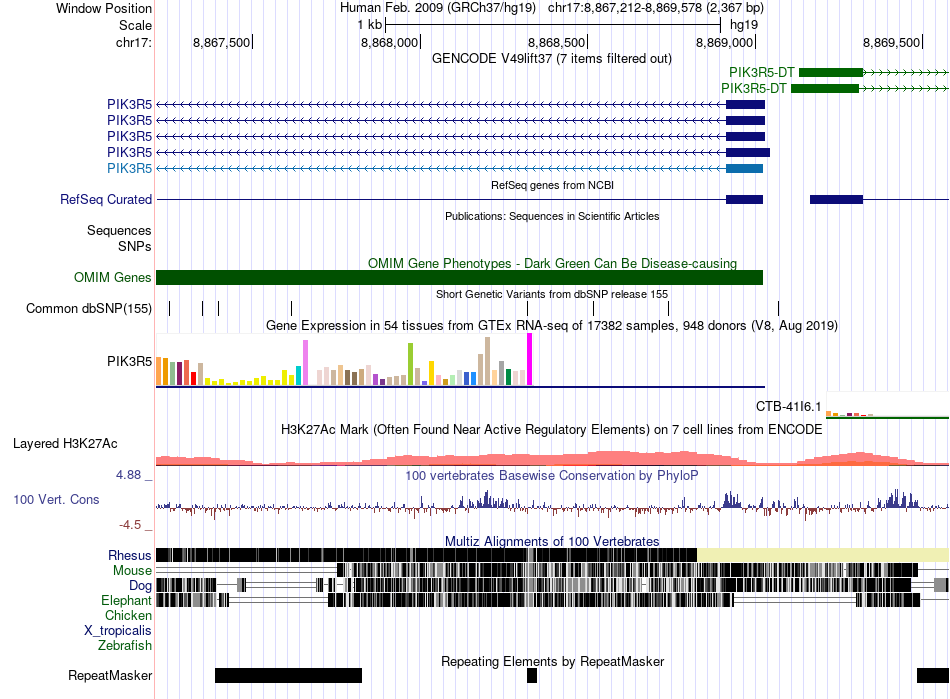Open the RefSeq Curated track label

tap(106, 199)
